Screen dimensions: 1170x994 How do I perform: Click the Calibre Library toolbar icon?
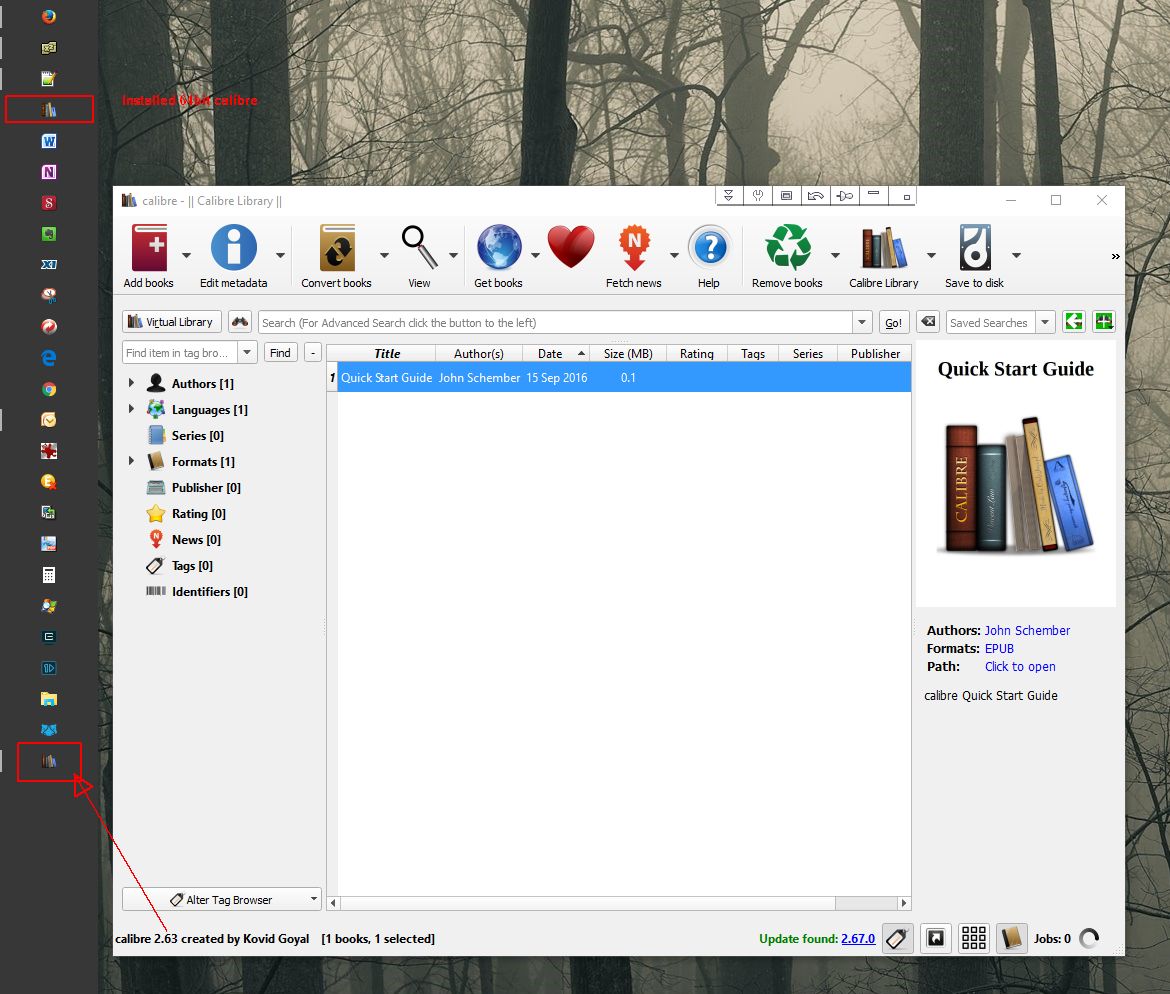point(884,247)
